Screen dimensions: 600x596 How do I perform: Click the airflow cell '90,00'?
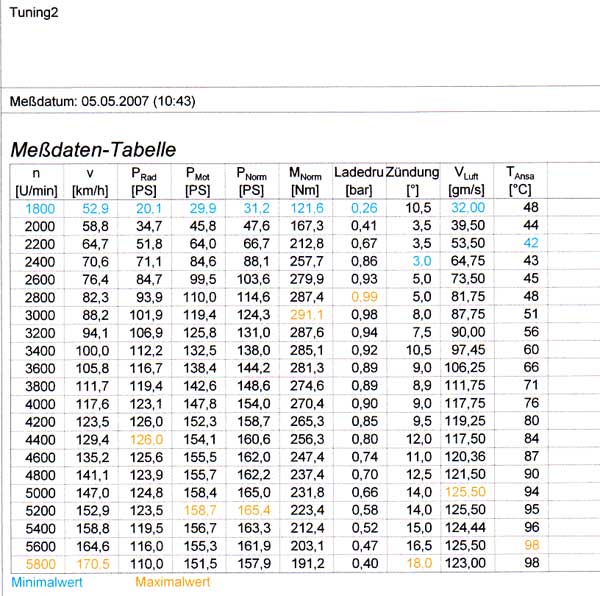[468, 332]
